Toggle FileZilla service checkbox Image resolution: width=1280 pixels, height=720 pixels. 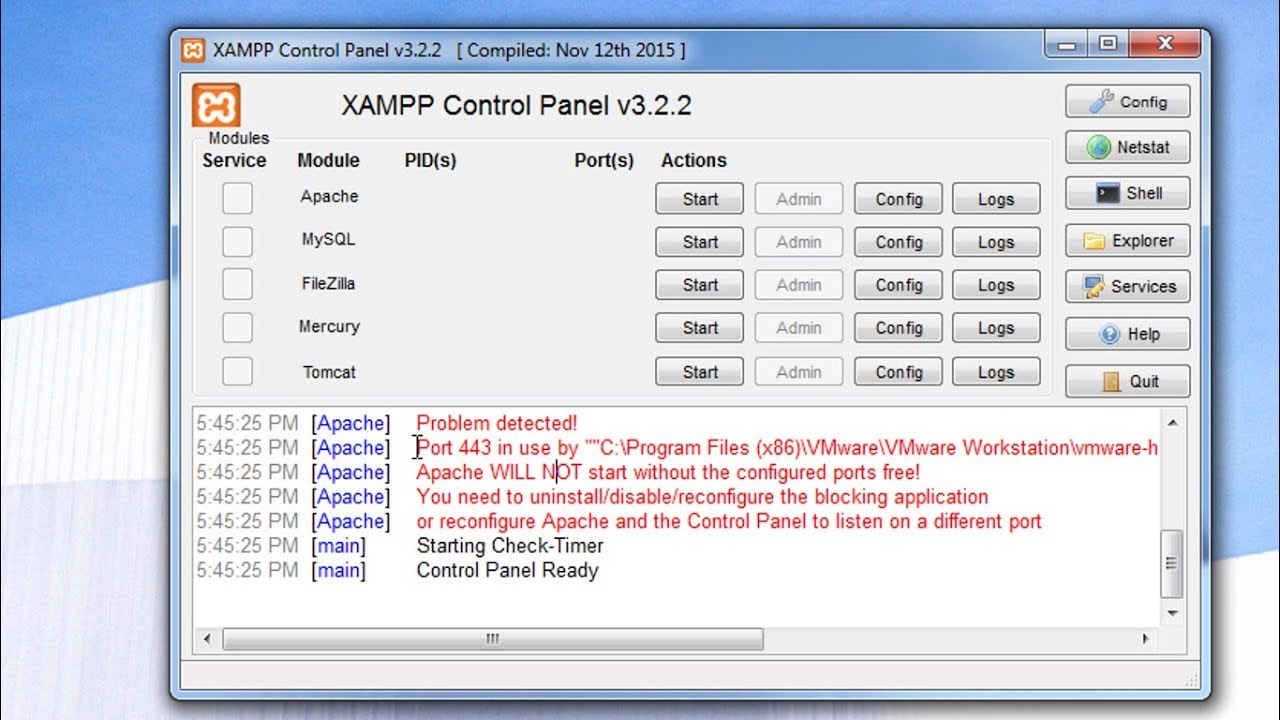[237, 284]
